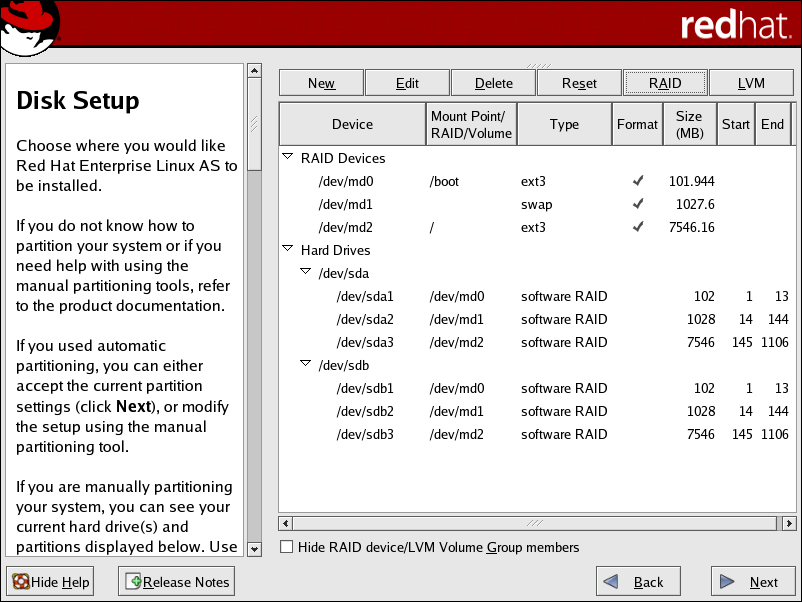Click the Format checkmark for /dev/md0
The width and height of the screenshot is (802, 602).
[x=637, y=181]
